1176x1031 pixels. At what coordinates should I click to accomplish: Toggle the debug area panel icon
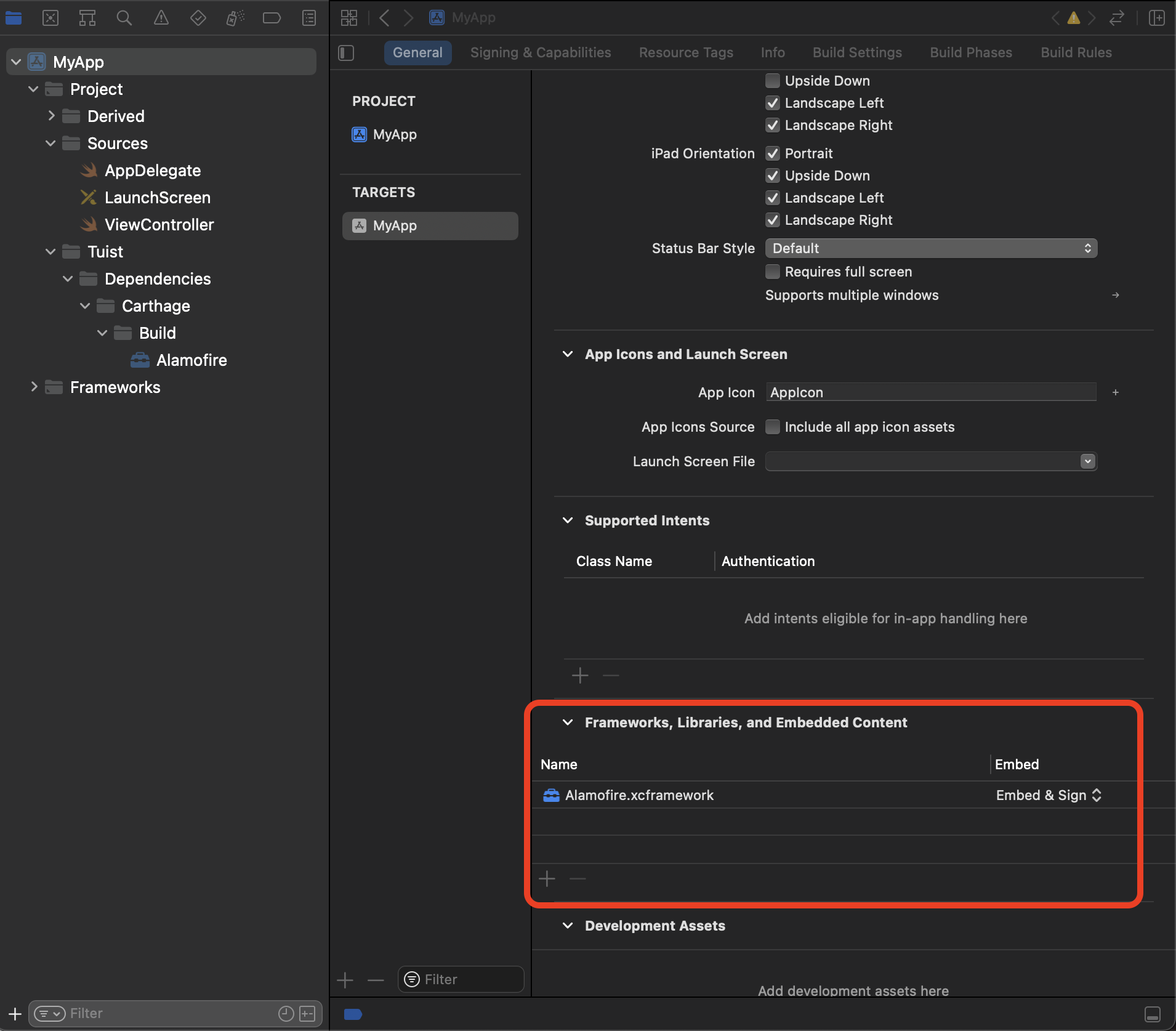[1153, 1014]
